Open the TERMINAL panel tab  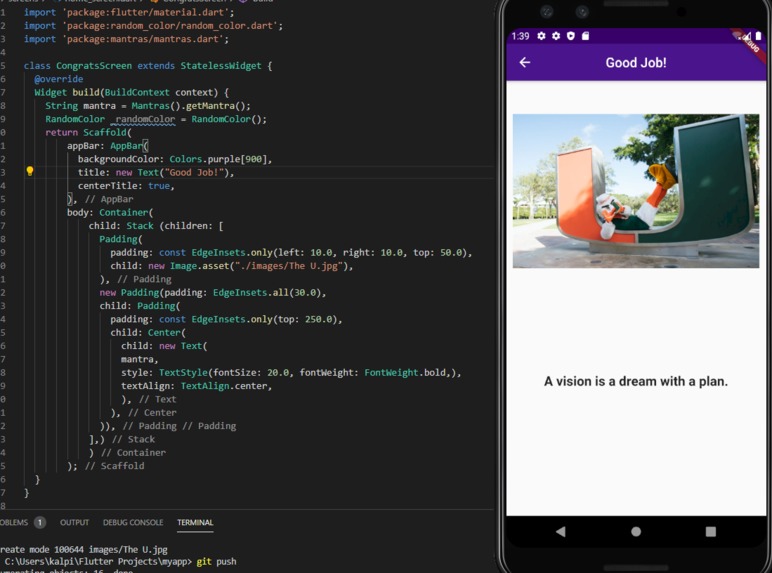coord(195,522)
